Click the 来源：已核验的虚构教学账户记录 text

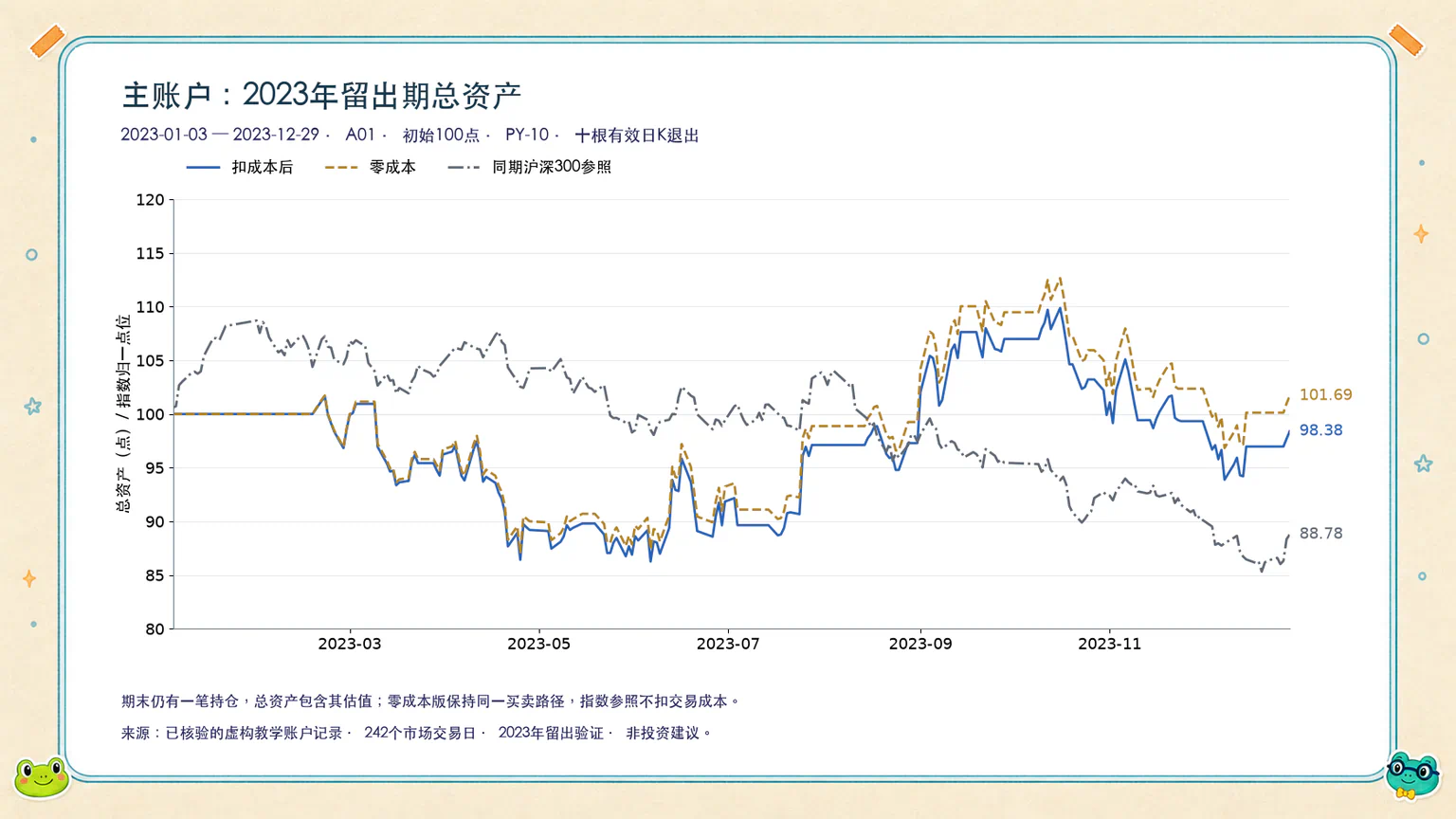pos(231,733)
